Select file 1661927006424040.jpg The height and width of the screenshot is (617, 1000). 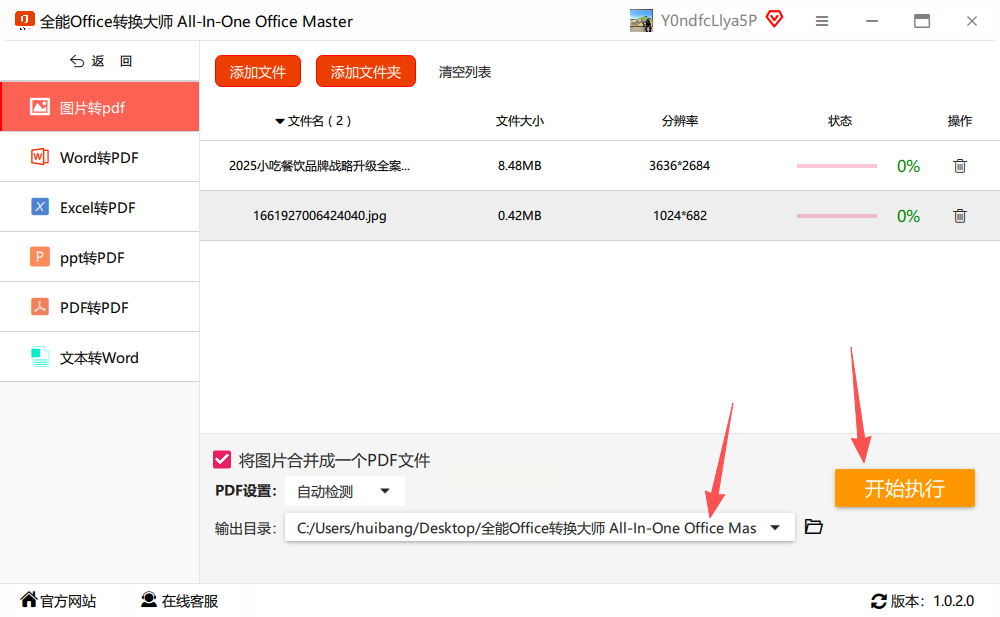coord(320,216)
